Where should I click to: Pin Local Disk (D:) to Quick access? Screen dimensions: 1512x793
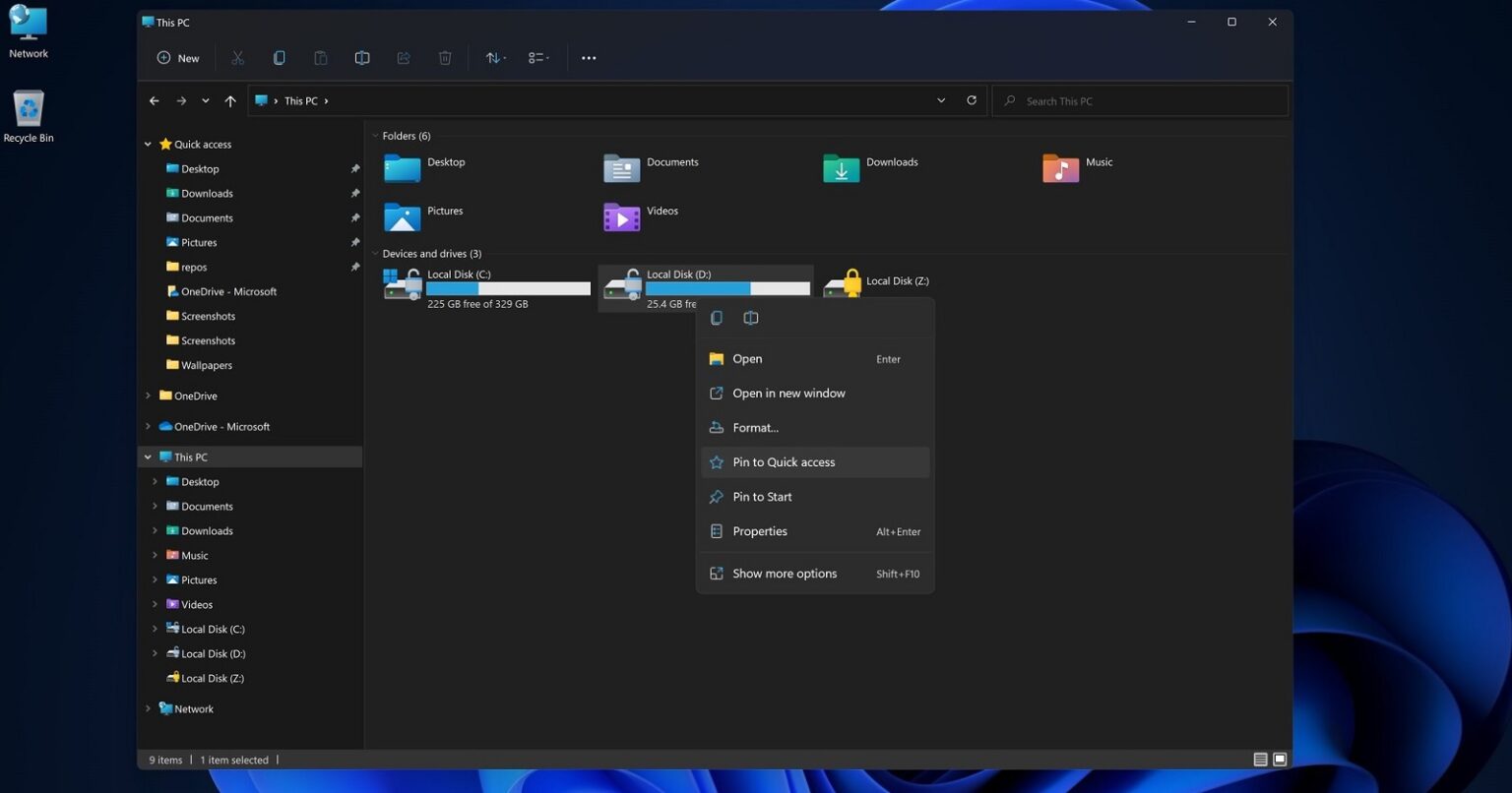point(784,461)
